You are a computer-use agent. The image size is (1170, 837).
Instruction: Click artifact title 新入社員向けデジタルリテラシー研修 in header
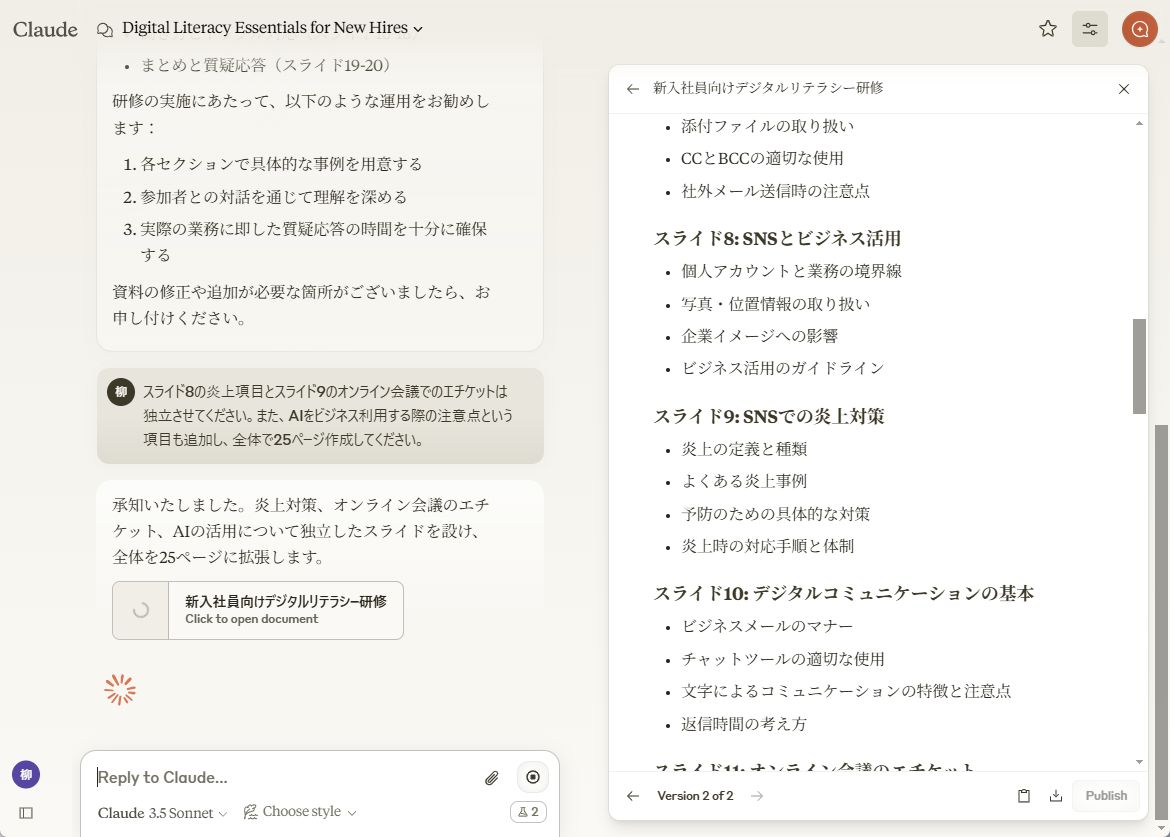tap(768, 88)
